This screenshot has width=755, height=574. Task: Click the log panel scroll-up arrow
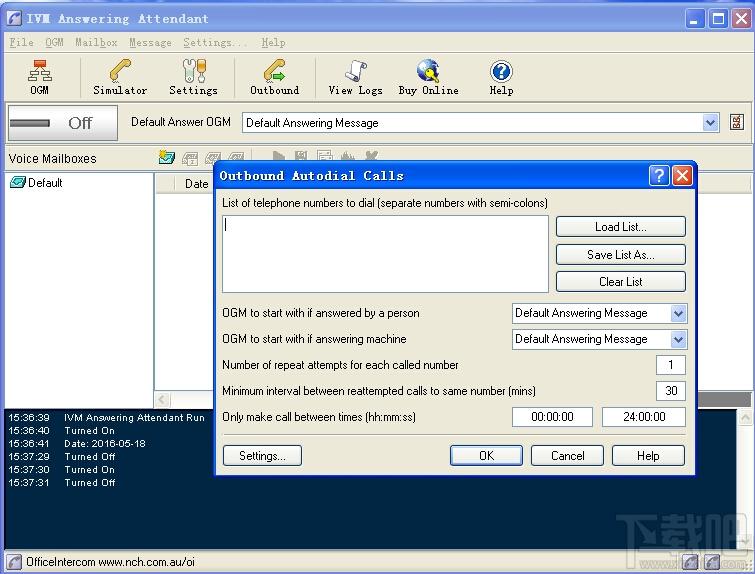tap(745, 417)
